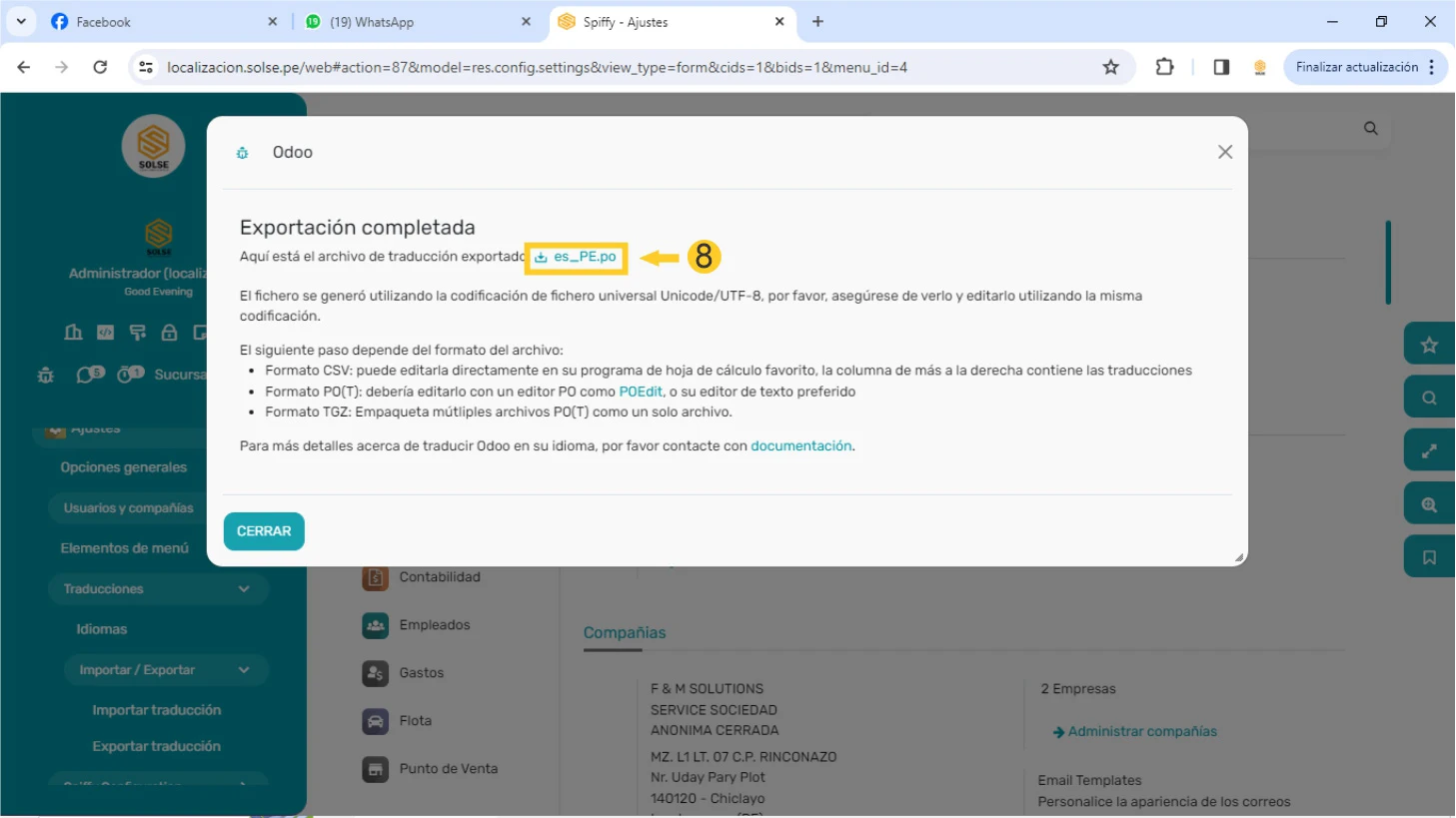Image resolution: width=1456 pixels, height=818 pixels.
Task: Click the CERRAR button
Action: click(x=264, y=531)
